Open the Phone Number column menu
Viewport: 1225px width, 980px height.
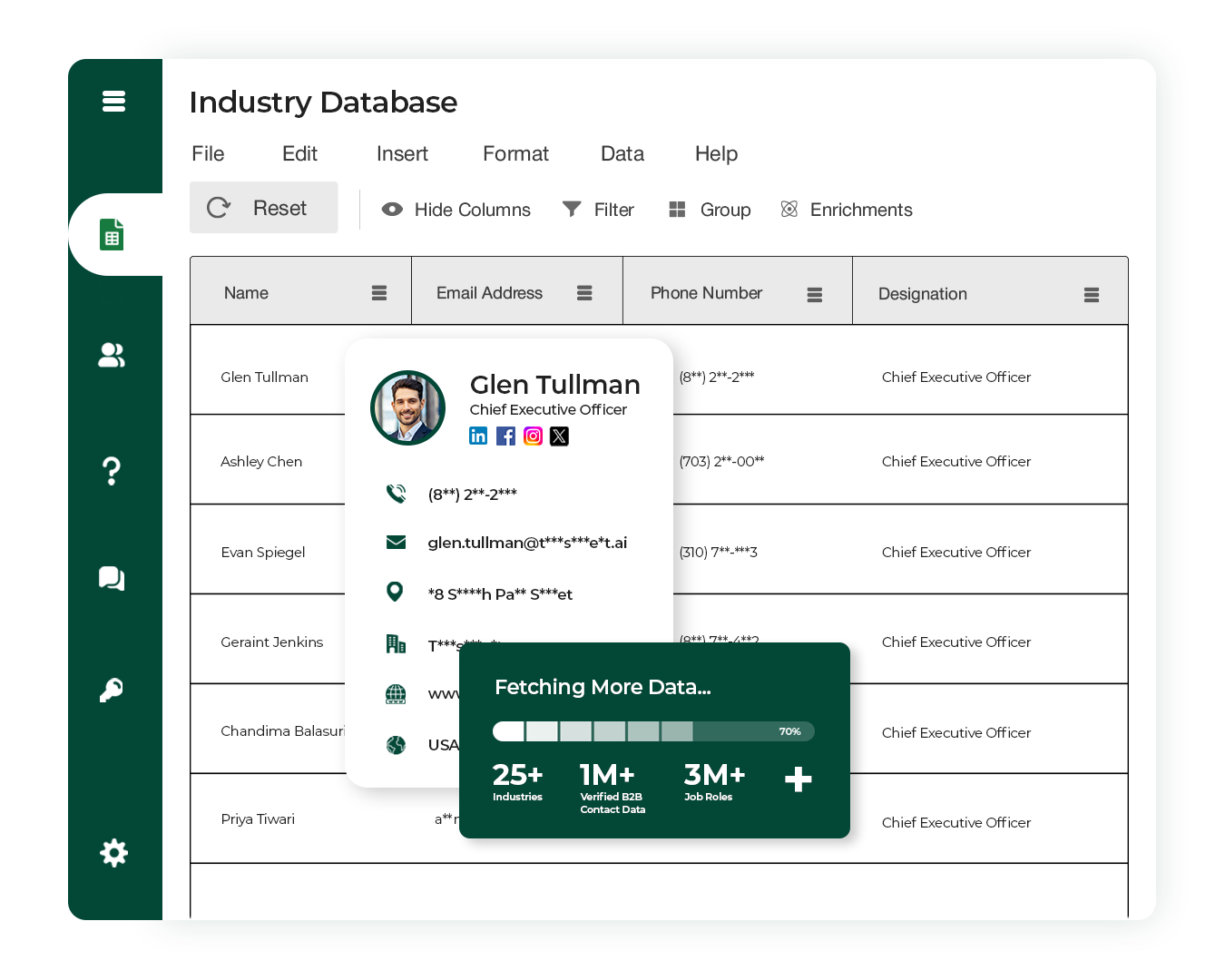tap(814, 293)
